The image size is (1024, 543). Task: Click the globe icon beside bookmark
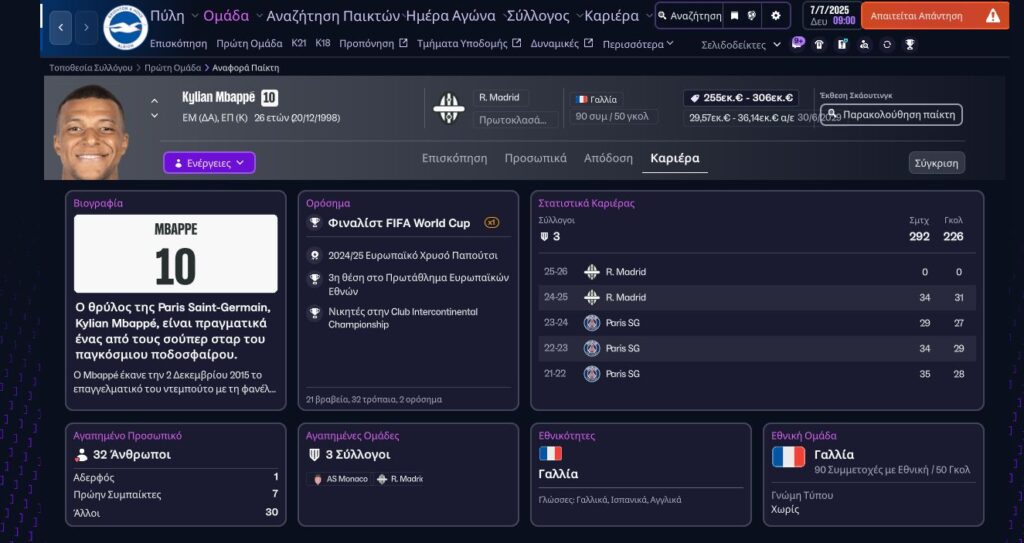pos(752,16)
